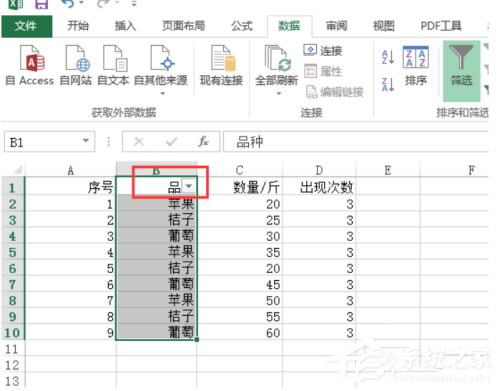
Task: Select column D header
Action: pos(319,170)
